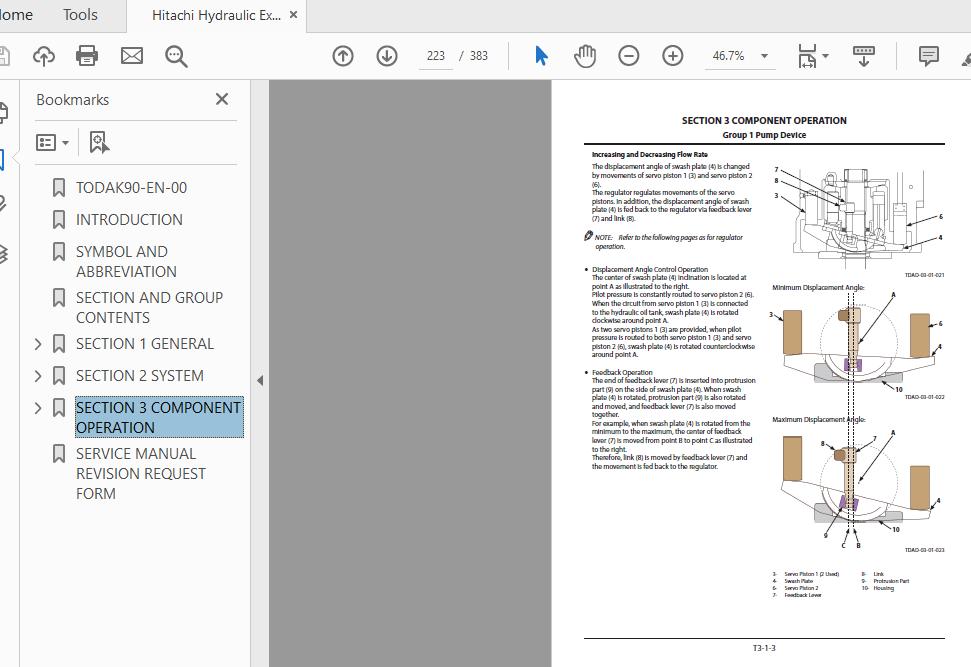Screen dimensions: 971x667
Task: Click the 'Minimum Displacement Angle:' figure label
Action: [818, 287]
